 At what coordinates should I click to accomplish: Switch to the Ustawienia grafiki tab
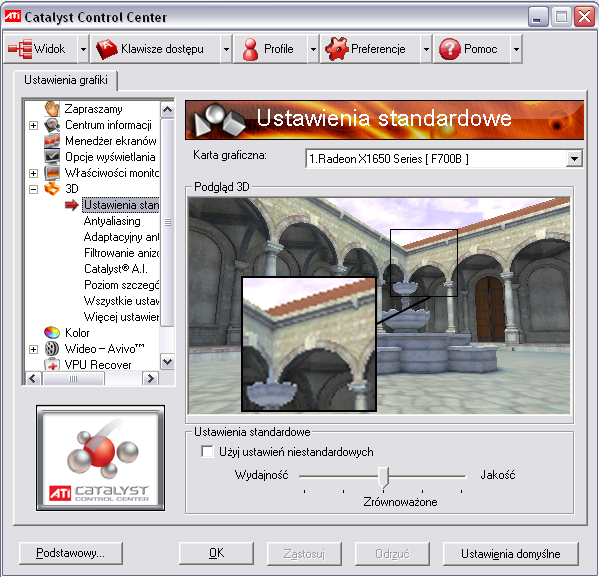[x=66, y=80]
